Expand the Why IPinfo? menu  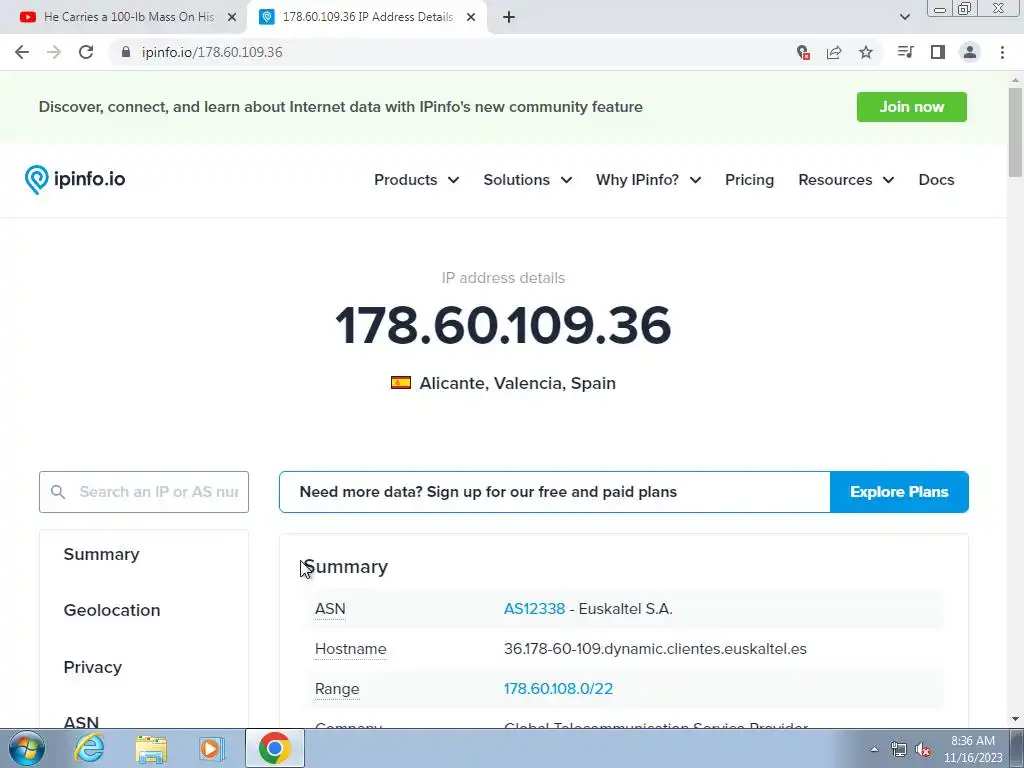click(x=648, y=180)
